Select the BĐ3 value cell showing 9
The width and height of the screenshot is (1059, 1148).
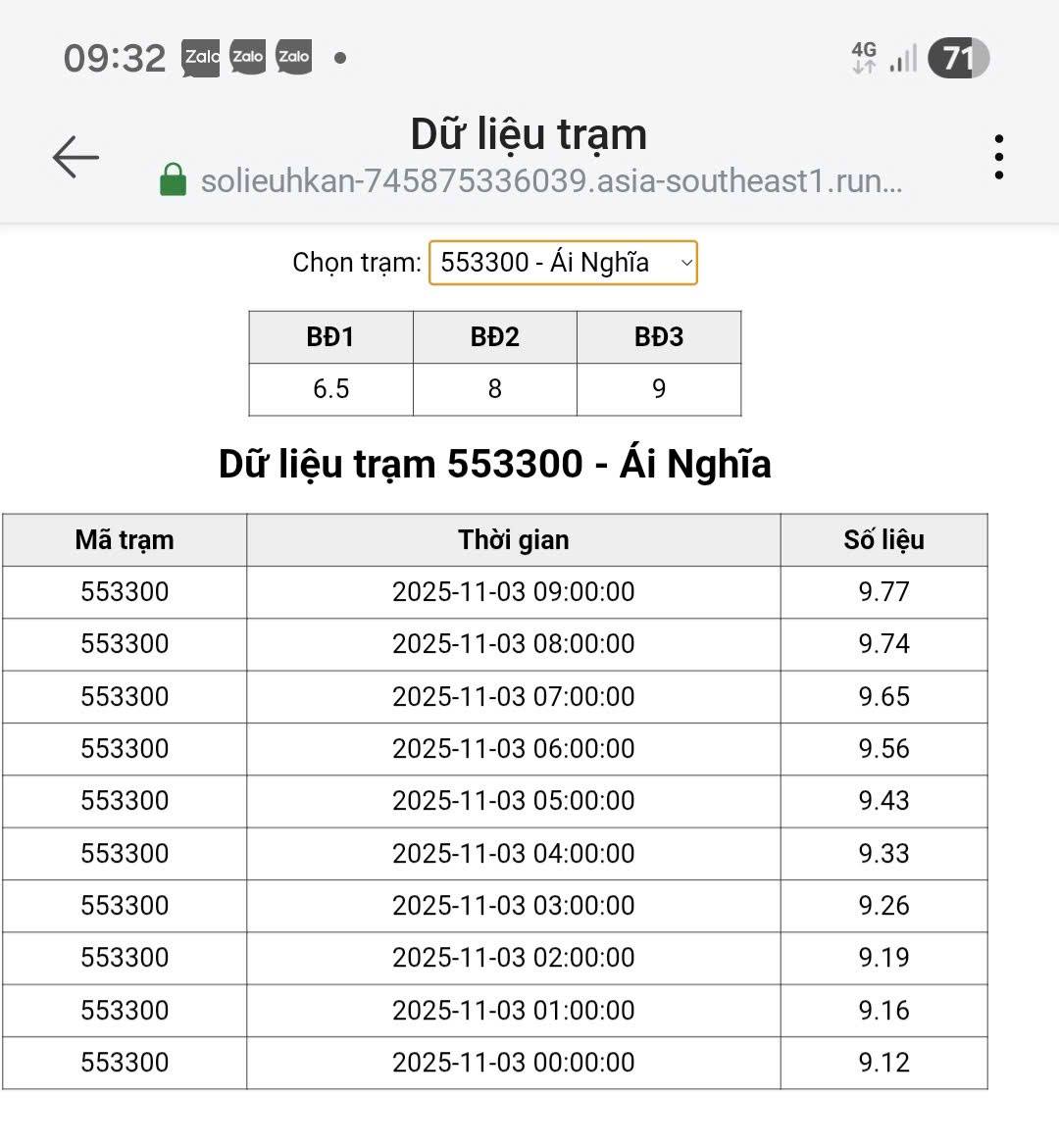click(659, 389)
